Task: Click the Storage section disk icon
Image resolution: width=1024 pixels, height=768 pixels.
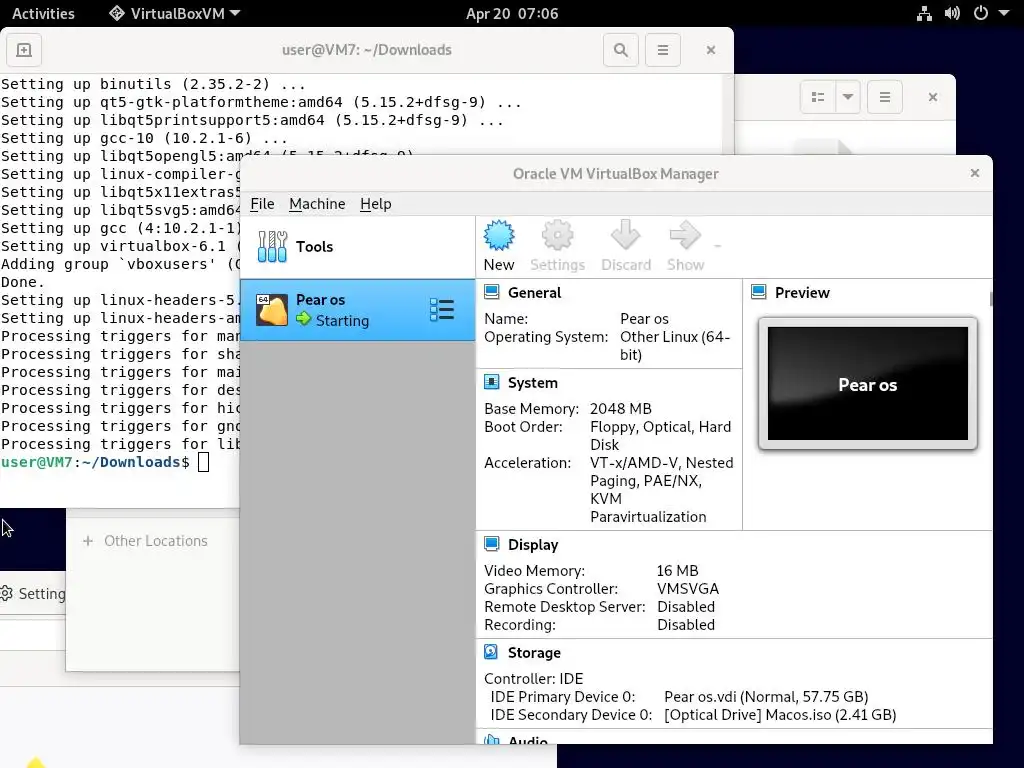Action: click(x=491, y=652)
